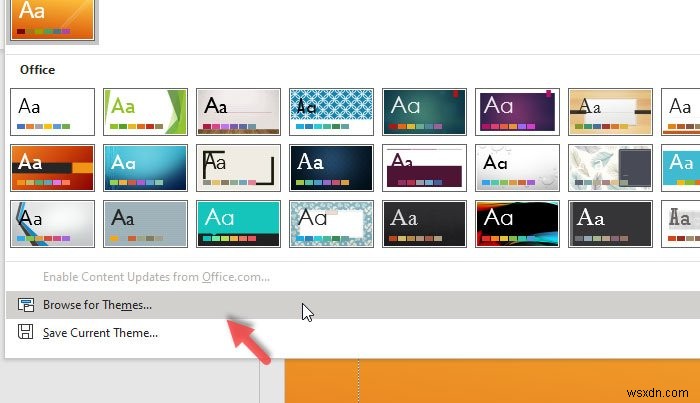Apply the gray theme with blue curved stripes
700x403 pixels.
point(53,224)
